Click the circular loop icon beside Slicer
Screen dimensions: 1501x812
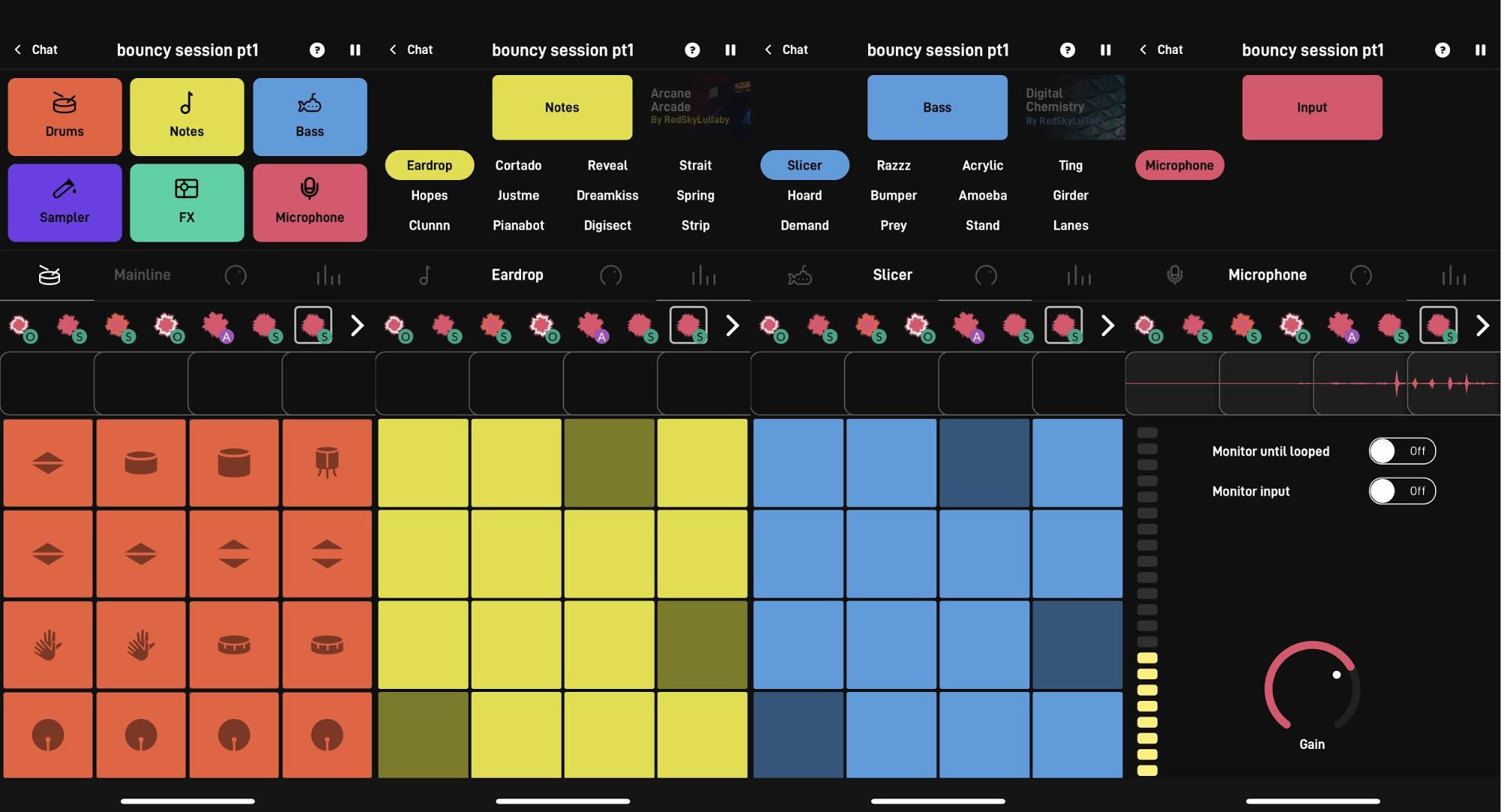coord(985,275)
